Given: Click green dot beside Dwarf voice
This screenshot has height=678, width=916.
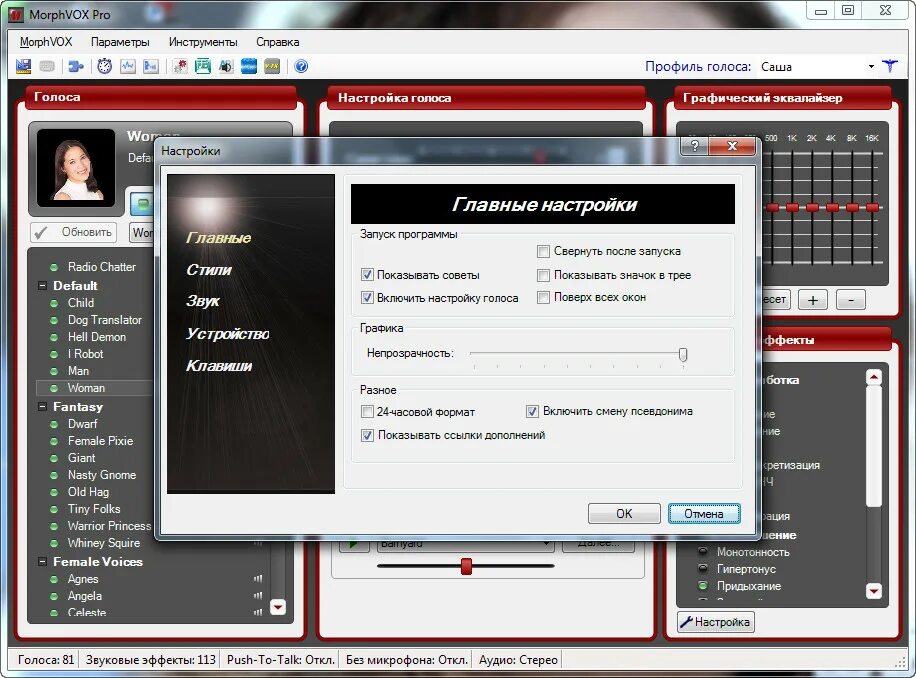Looking at the screenshot, I should [54, 424].
